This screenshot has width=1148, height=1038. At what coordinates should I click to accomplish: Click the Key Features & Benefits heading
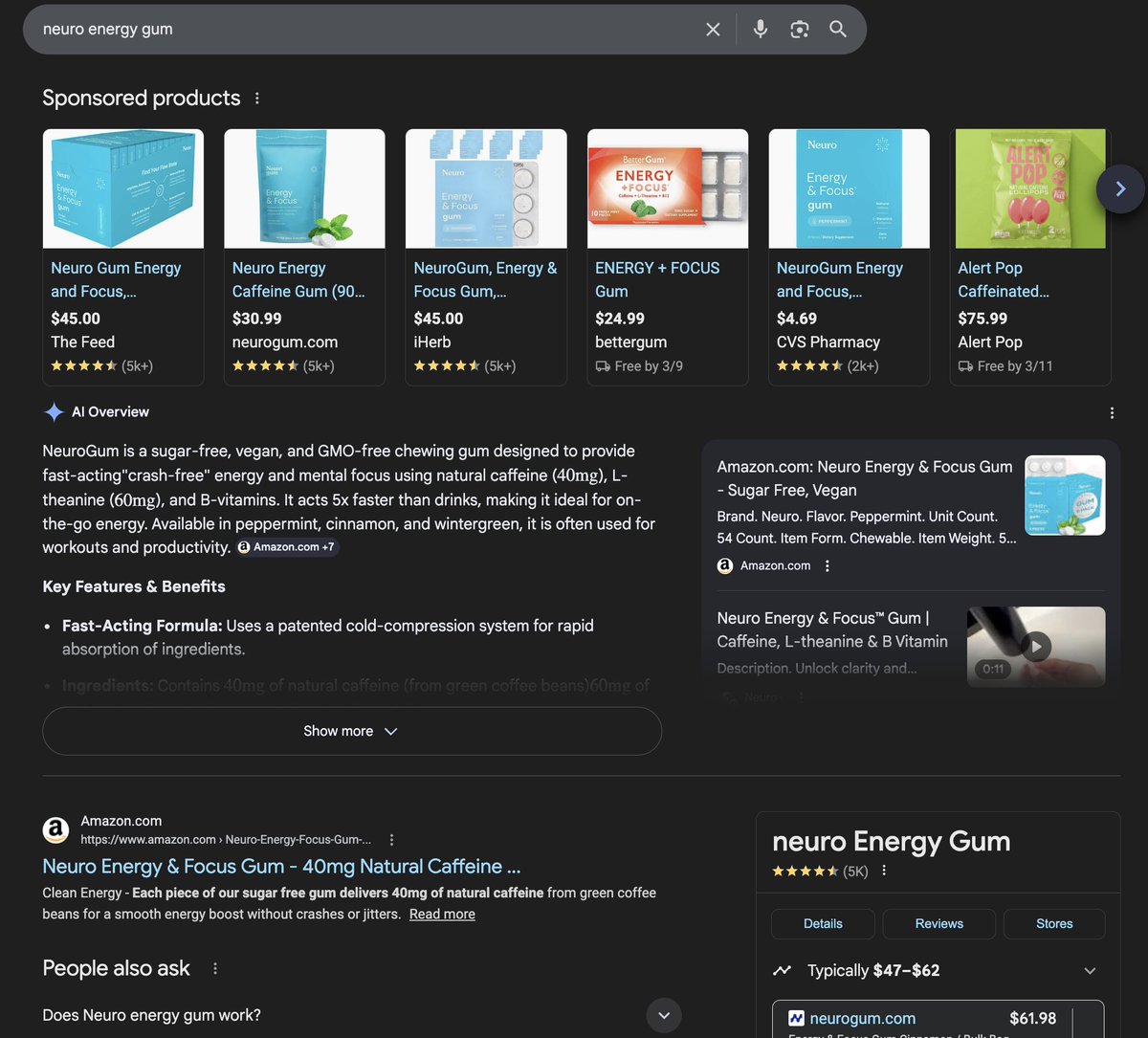[134, 586]
